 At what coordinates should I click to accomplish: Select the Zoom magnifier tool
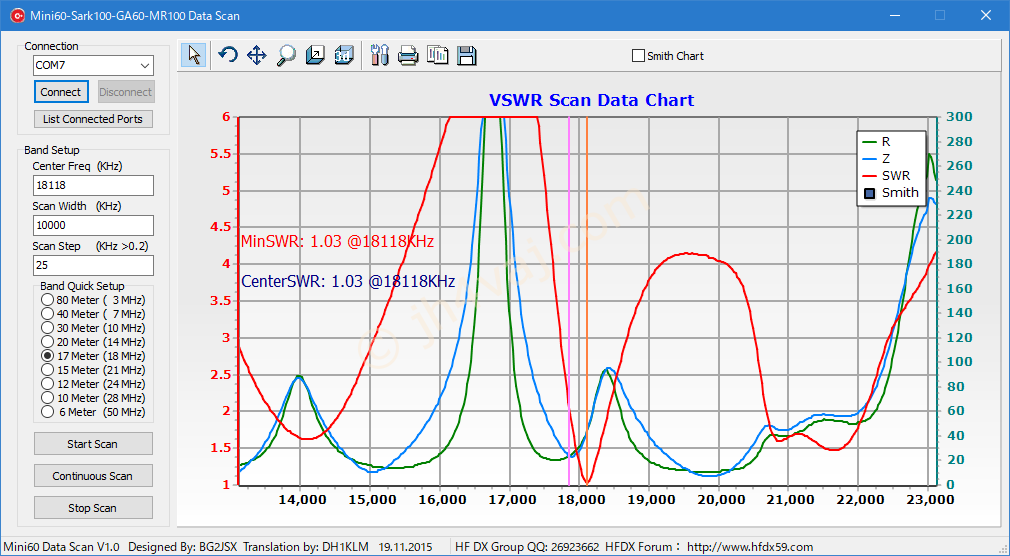pos(285,55)
